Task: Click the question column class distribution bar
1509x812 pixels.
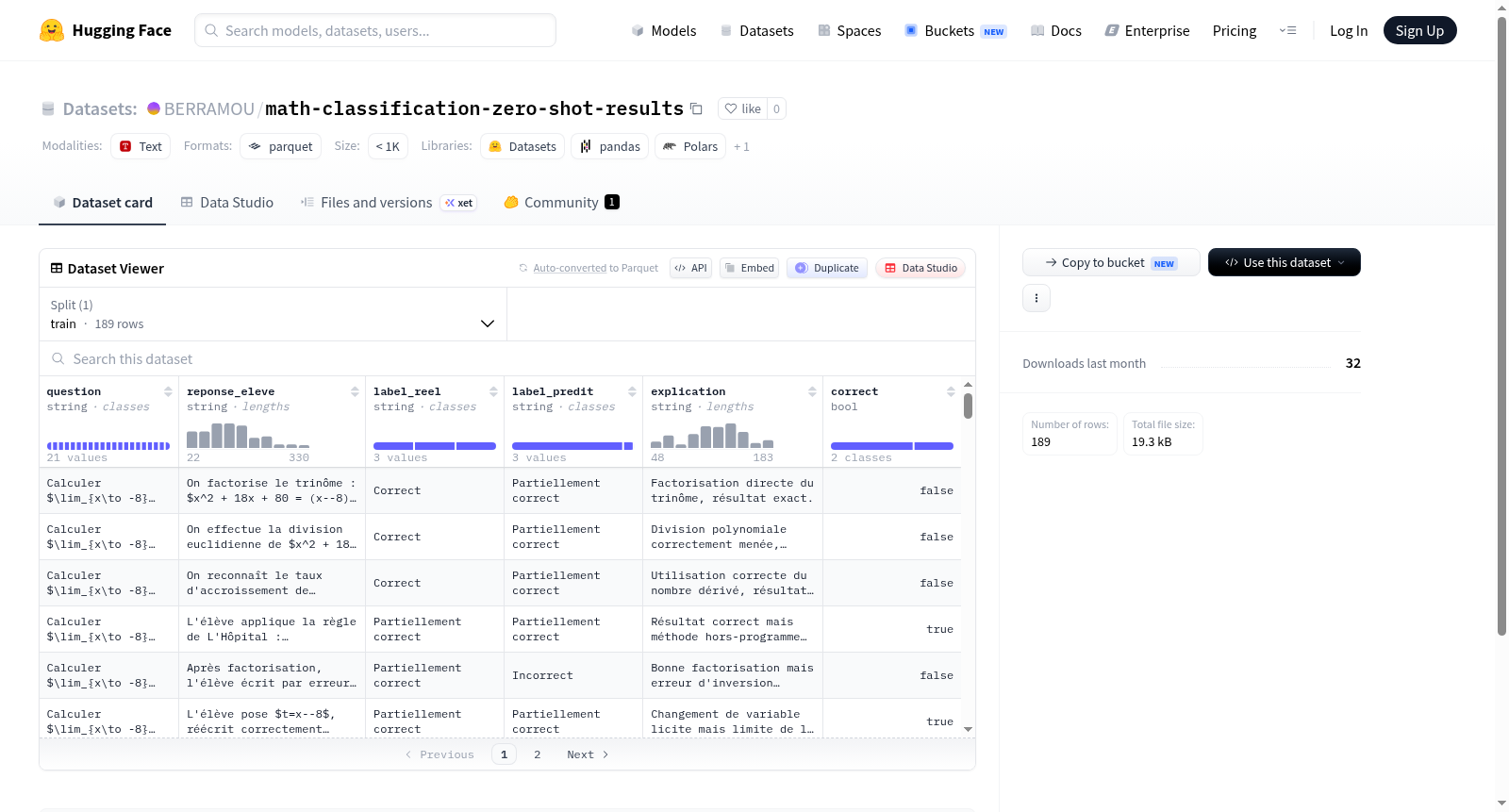Action: 108,446
